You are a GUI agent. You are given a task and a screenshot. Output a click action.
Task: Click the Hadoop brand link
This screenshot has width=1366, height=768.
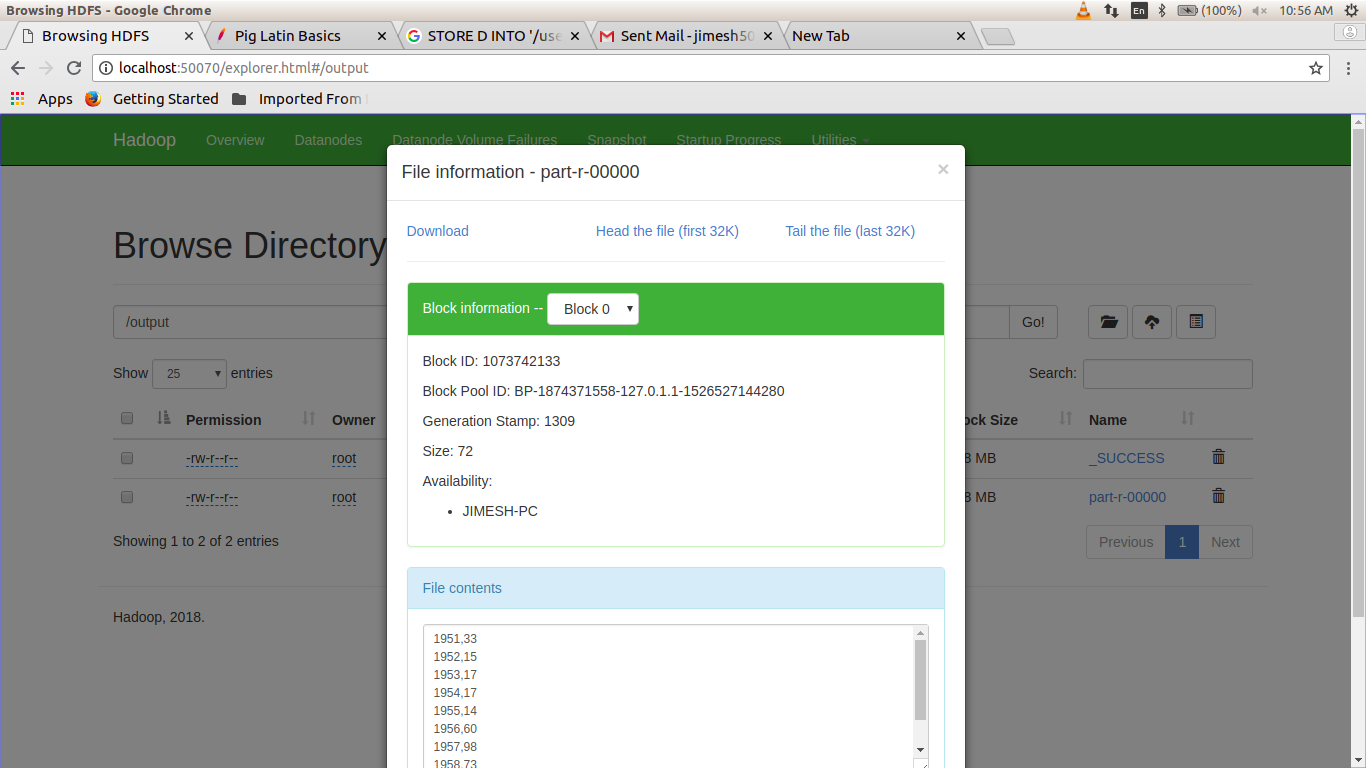144,140
